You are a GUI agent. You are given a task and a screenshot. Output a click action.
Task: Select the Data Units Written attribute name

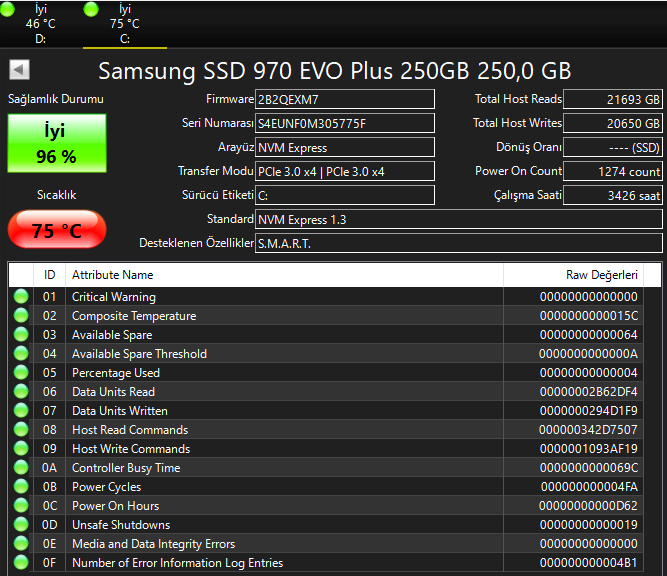[x=120, y=411]
